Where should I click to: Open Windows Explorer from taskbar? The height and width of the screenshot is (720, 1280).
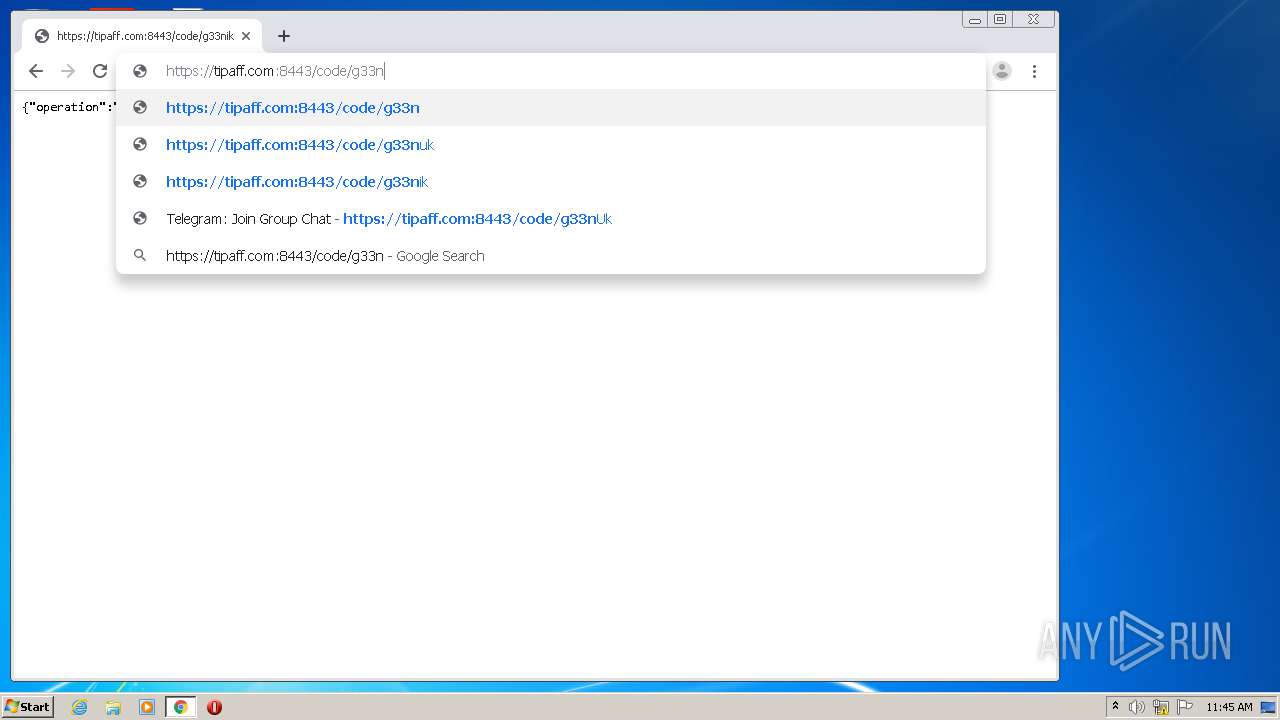point(113,707)
